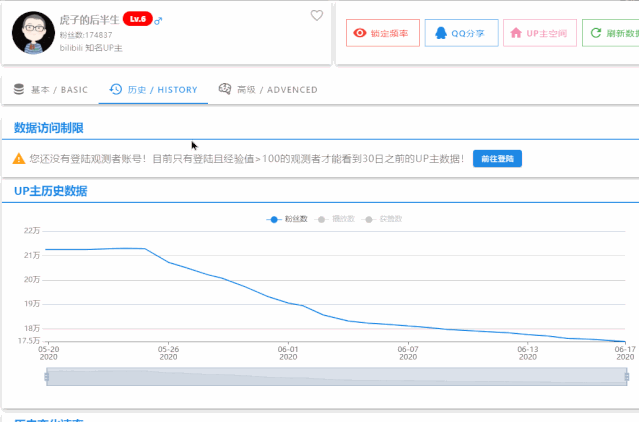
Task: Click the Lv.6 level badge
Action: pyautogui.click(x=137, y=19)
